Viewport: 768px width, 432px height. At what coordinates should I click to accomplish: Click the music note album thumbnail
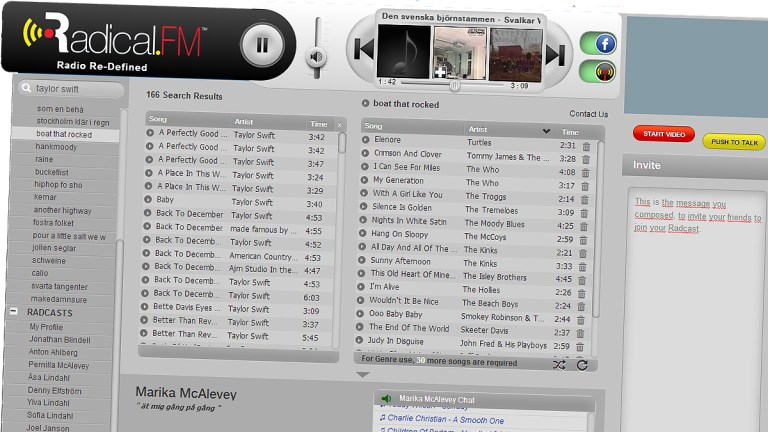404,51
